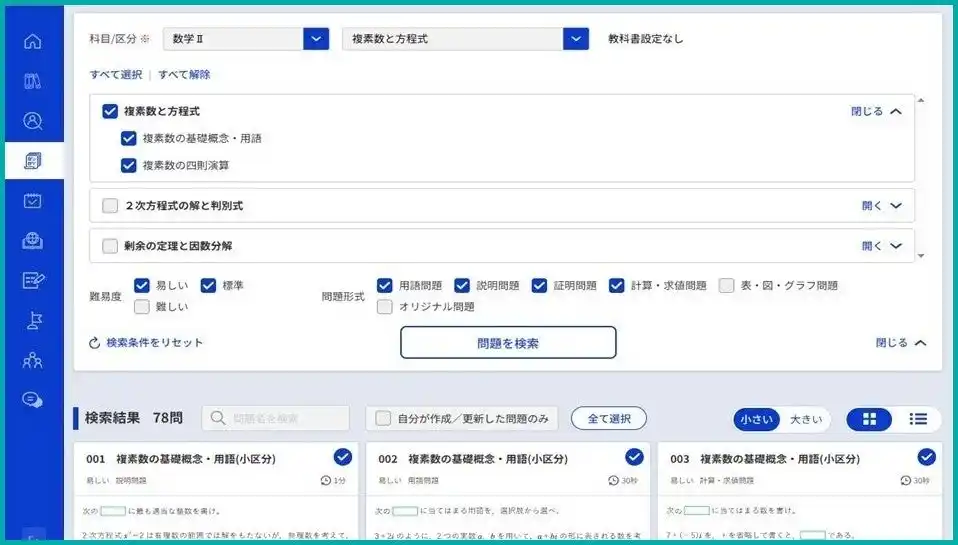Enable the 難しい difficulty checkbox
958x545 pixels.
click(x=142, y=307)
